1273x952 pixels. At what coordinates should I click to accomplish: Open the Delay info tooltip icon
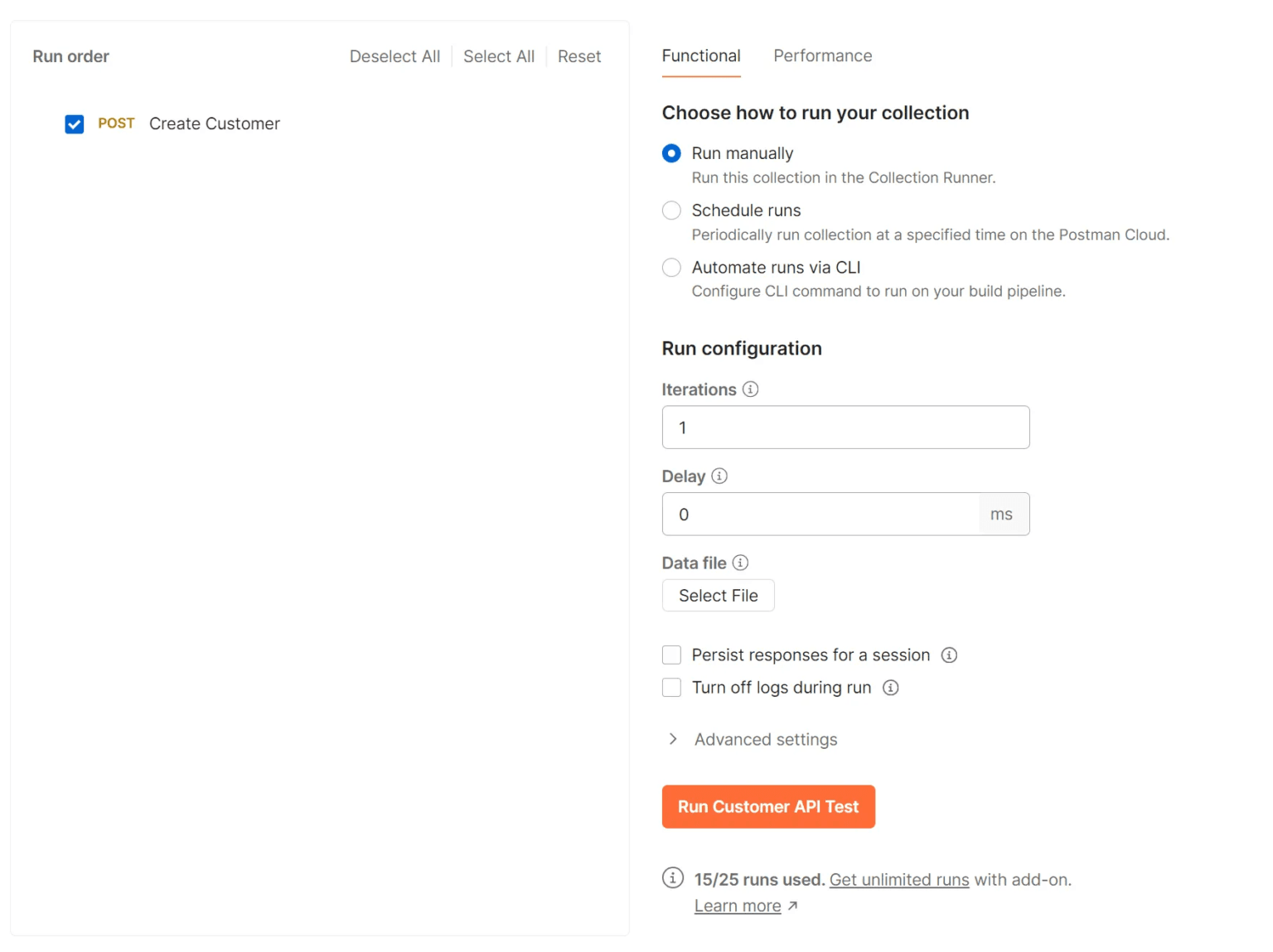[719, 476]
